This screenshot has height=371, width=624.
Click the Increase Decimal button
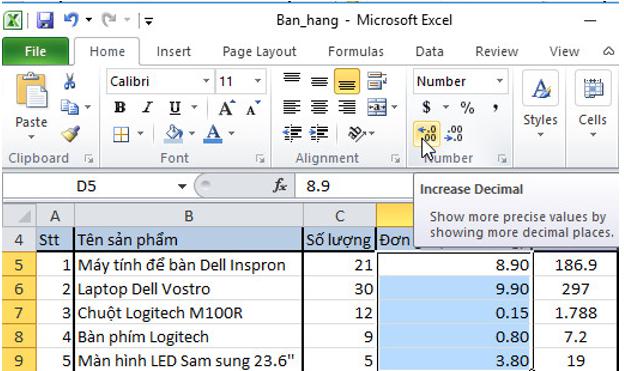pos(427,133)
